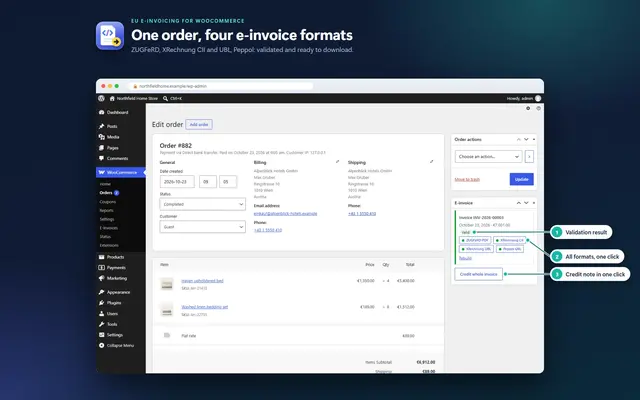Viewport: 640px width, 400px height.
Task: Edit Billing address pencil icon
Action: point(337,162)
